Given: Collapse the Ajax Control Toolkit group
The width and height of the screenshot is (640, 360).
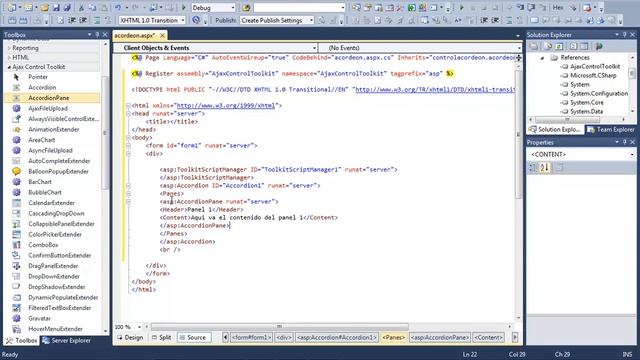Looking at the screenshot, I should (x=9, y=67).
